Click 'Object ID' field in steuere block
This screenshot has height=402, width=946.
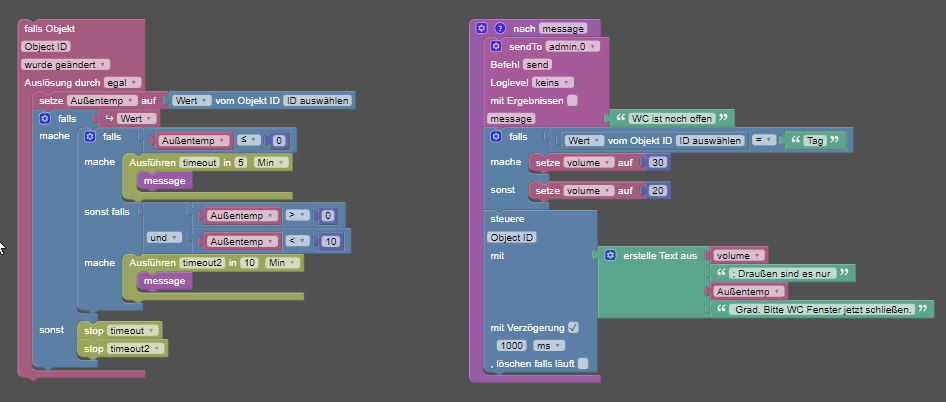[x=512, y=237]
